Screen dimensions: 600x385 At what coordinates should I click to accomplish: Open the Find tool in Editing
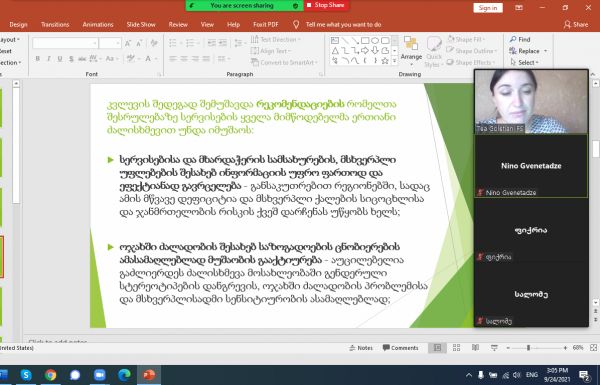(x=520, y=39)
